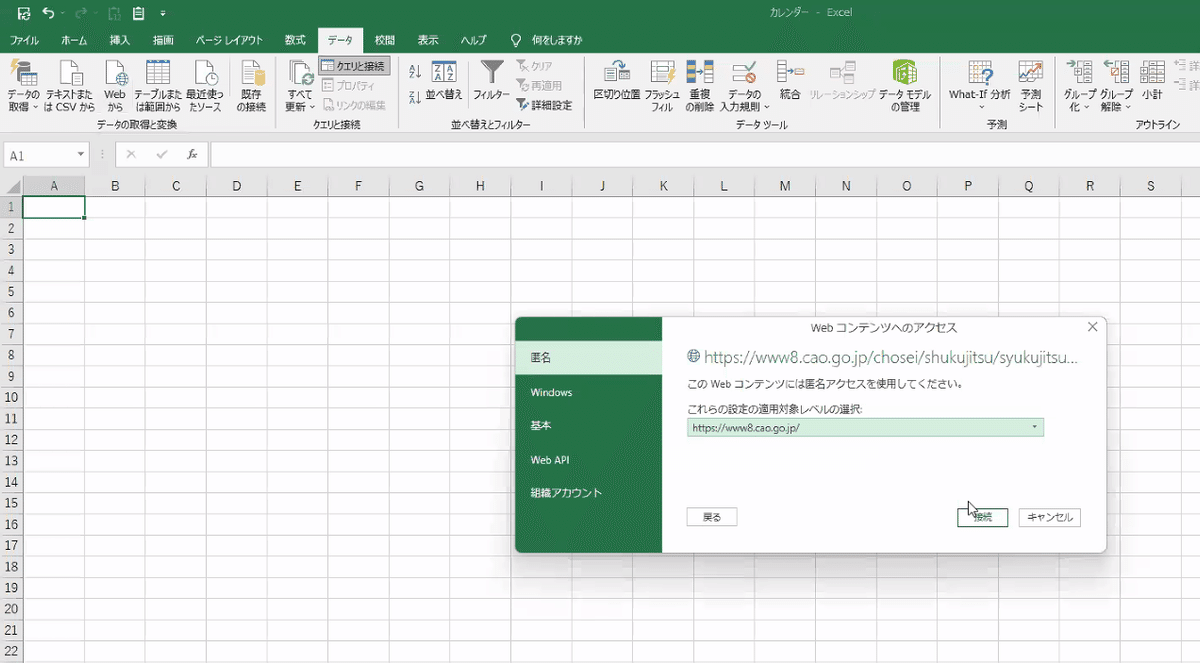The image size is (1200, 663).
Task: Click the キャンセル (Cancel) button
Action: pyautogui.click(x=1050, y=517)
